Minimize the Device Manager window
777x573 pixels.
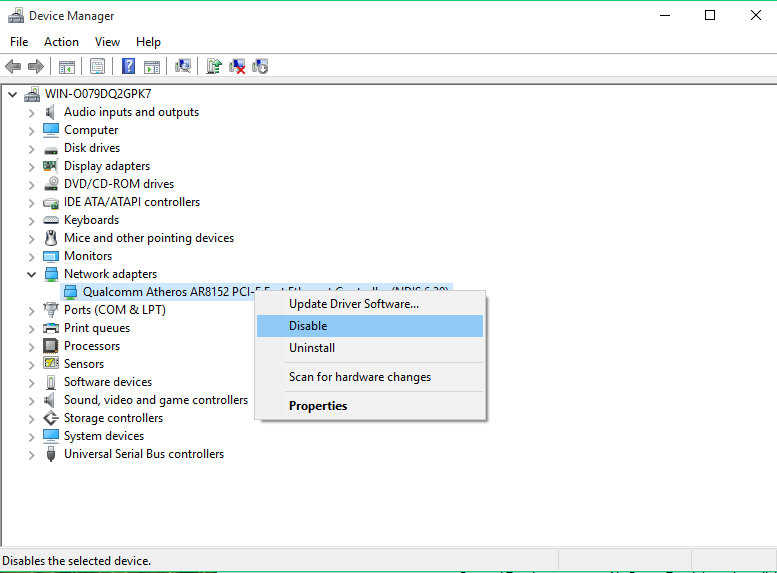tap(665, 15)
